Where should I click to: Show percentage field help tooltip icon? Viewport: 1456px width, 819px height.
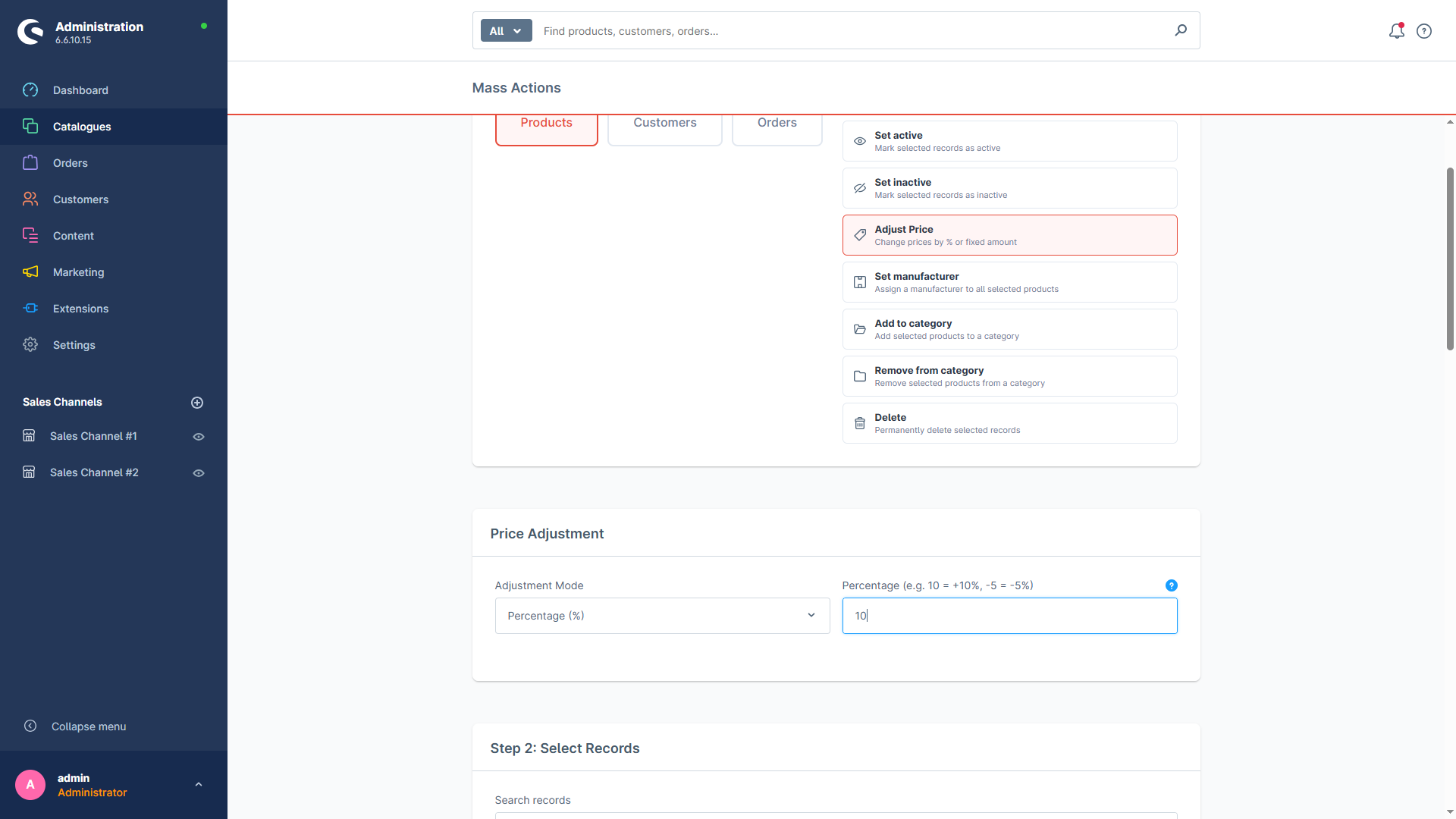(x=1171, y=585)
